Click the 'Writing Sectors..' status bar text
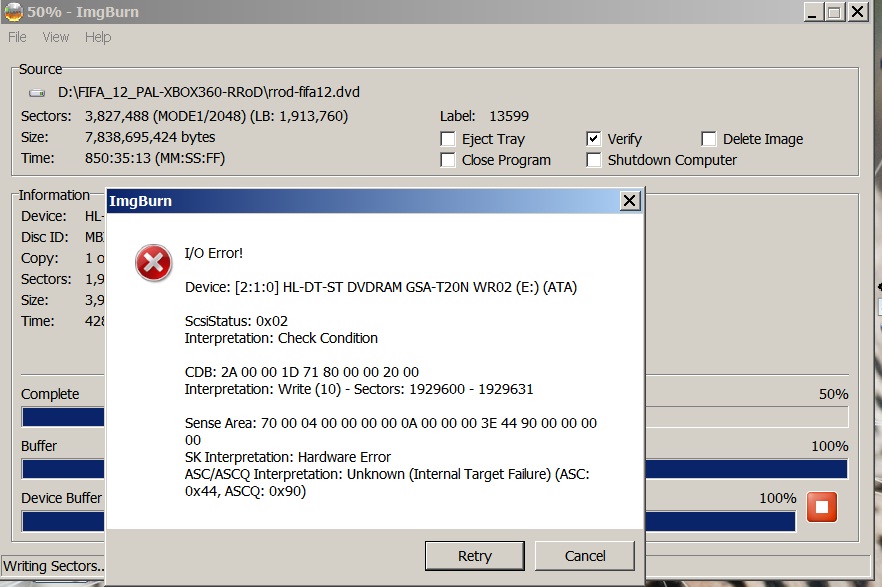Image resolution: width=882 pixels, height=587 pixels. coord(54,566)
